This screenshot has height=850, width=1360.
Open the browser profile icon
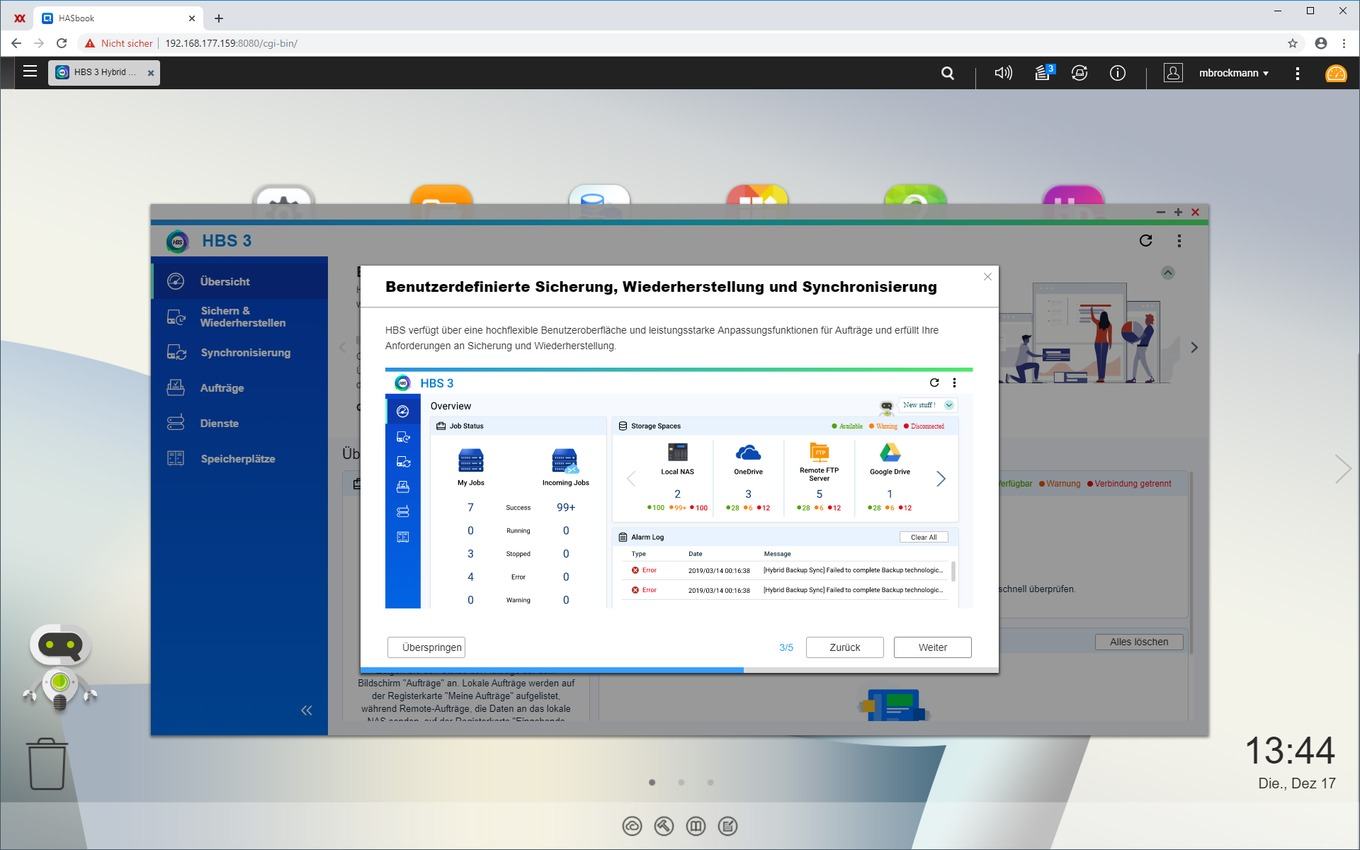click(1321, 43)
